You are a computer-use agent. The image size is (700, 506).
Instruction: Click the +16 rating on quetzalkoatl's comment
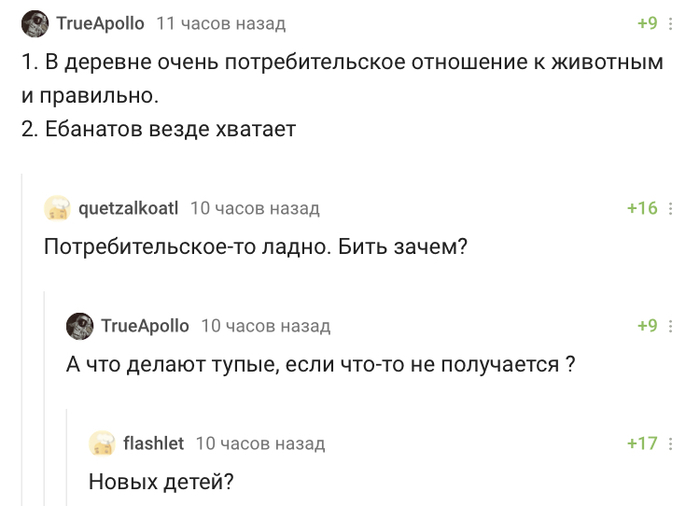click(642, 208)
